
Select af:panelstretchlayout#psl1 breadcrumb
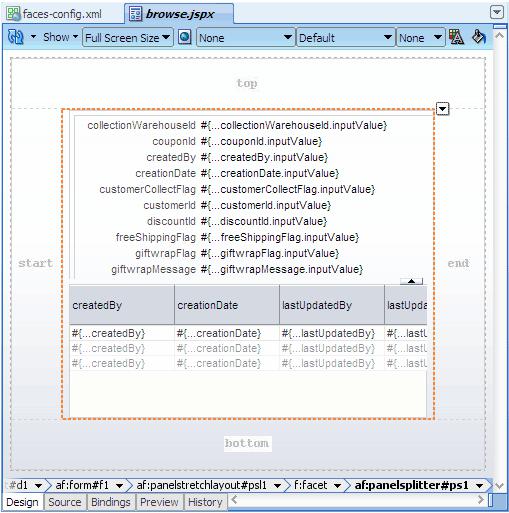tap(202, 485)
